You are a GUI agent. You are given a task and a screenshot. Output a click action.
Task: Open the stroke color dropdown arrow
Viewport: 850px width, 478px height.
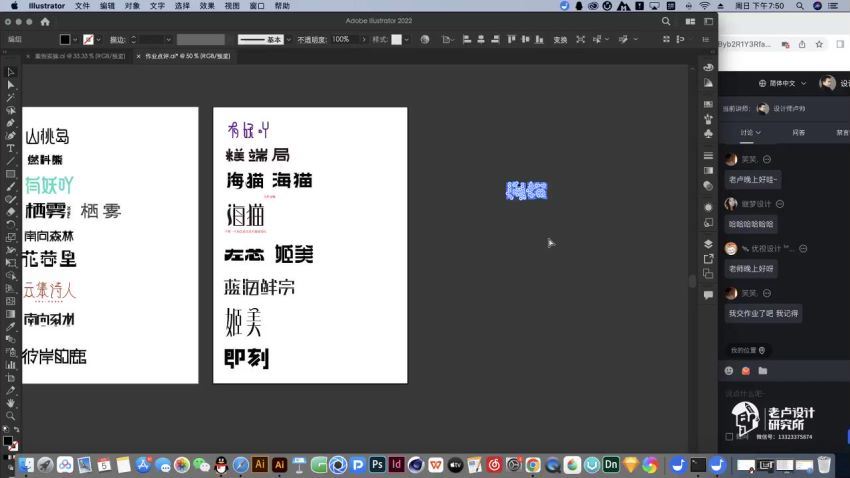click(98, 40)
